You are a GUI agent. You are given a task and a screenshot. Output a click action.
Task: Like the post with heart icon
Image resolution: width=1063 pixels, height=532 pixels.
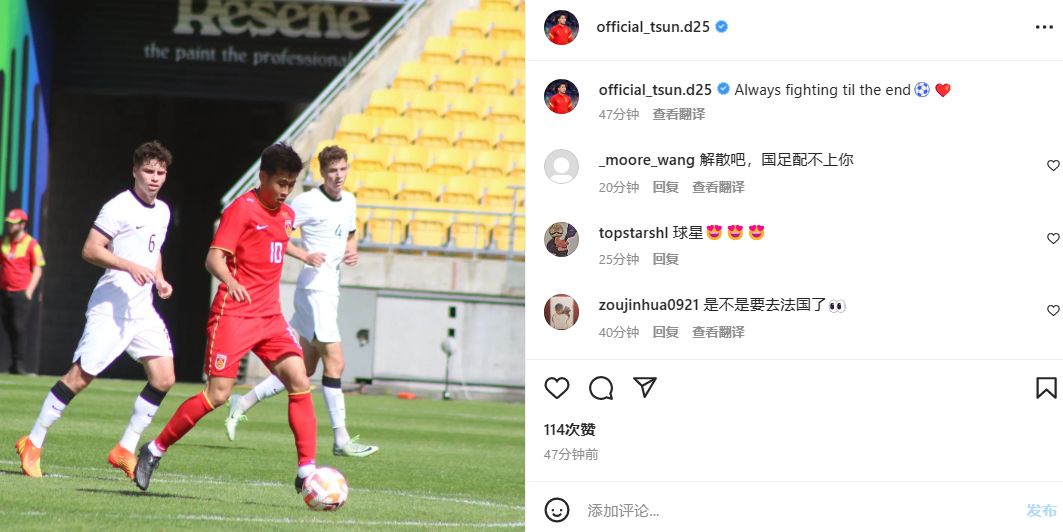pyautogui.click(x=557, y=388)
